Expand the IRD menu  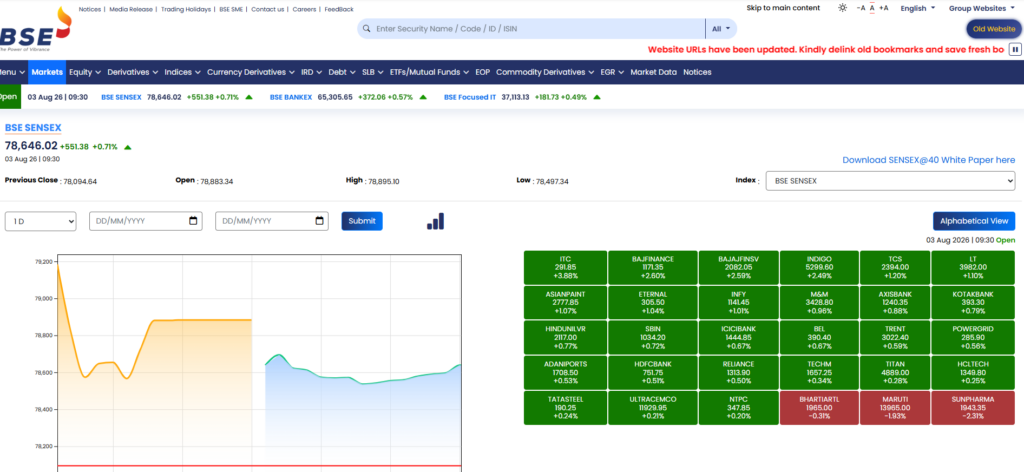pyautogui.click(x=312, y=72)
